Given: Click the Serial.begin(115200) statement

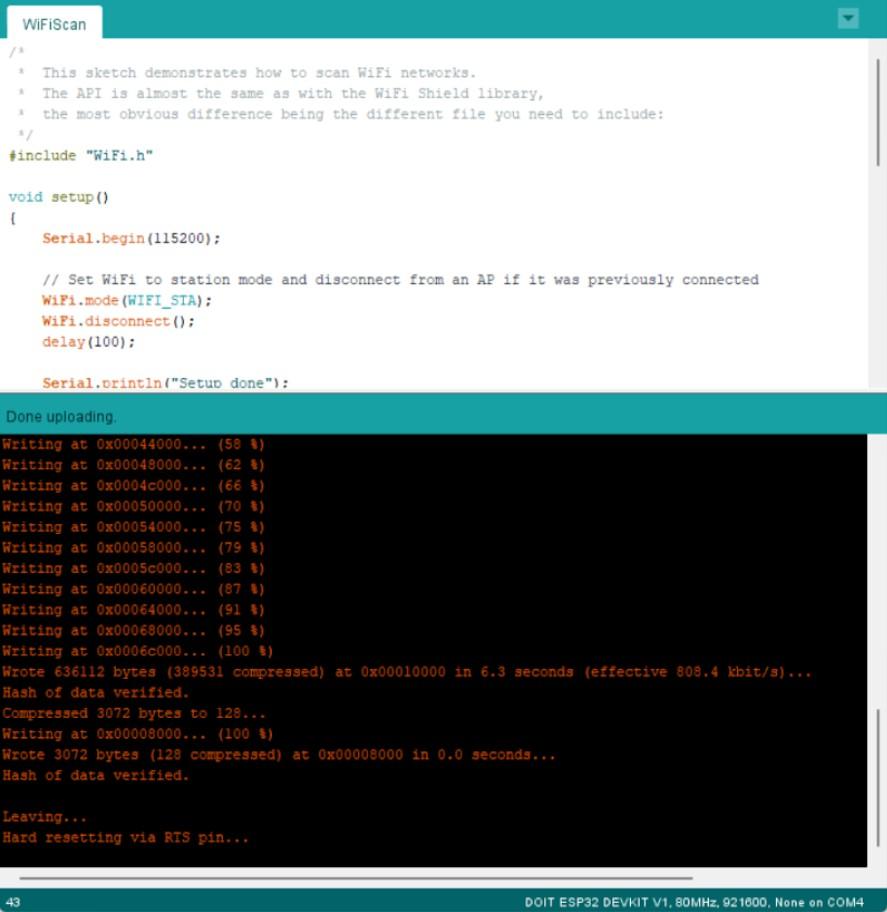Looking at the screenshot, I should tap(131, 238).
